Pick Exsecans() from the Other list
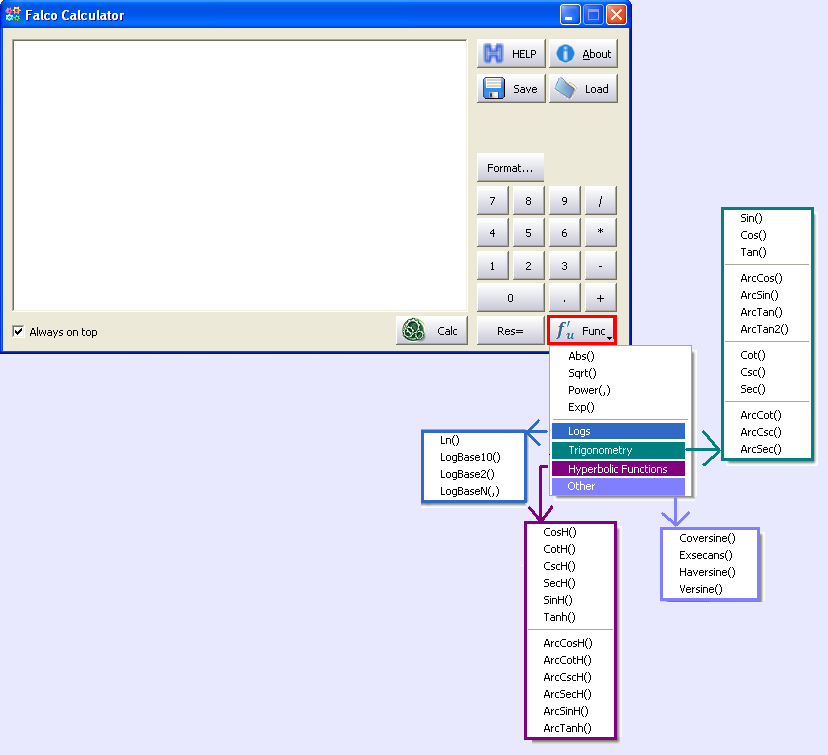Screen dimensions: 828x755 pos(705,555)
